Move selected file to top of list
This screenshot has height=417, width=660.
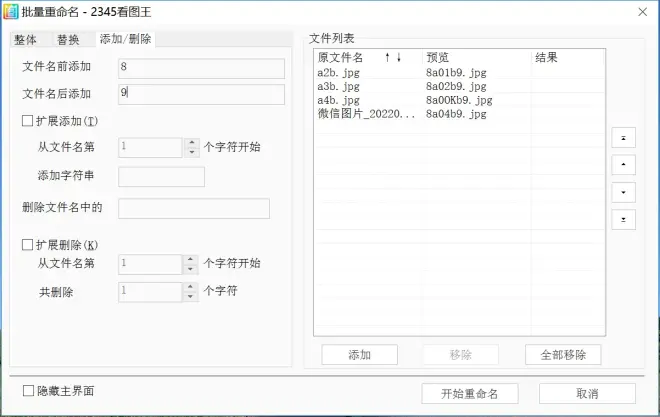click(623, 137)
